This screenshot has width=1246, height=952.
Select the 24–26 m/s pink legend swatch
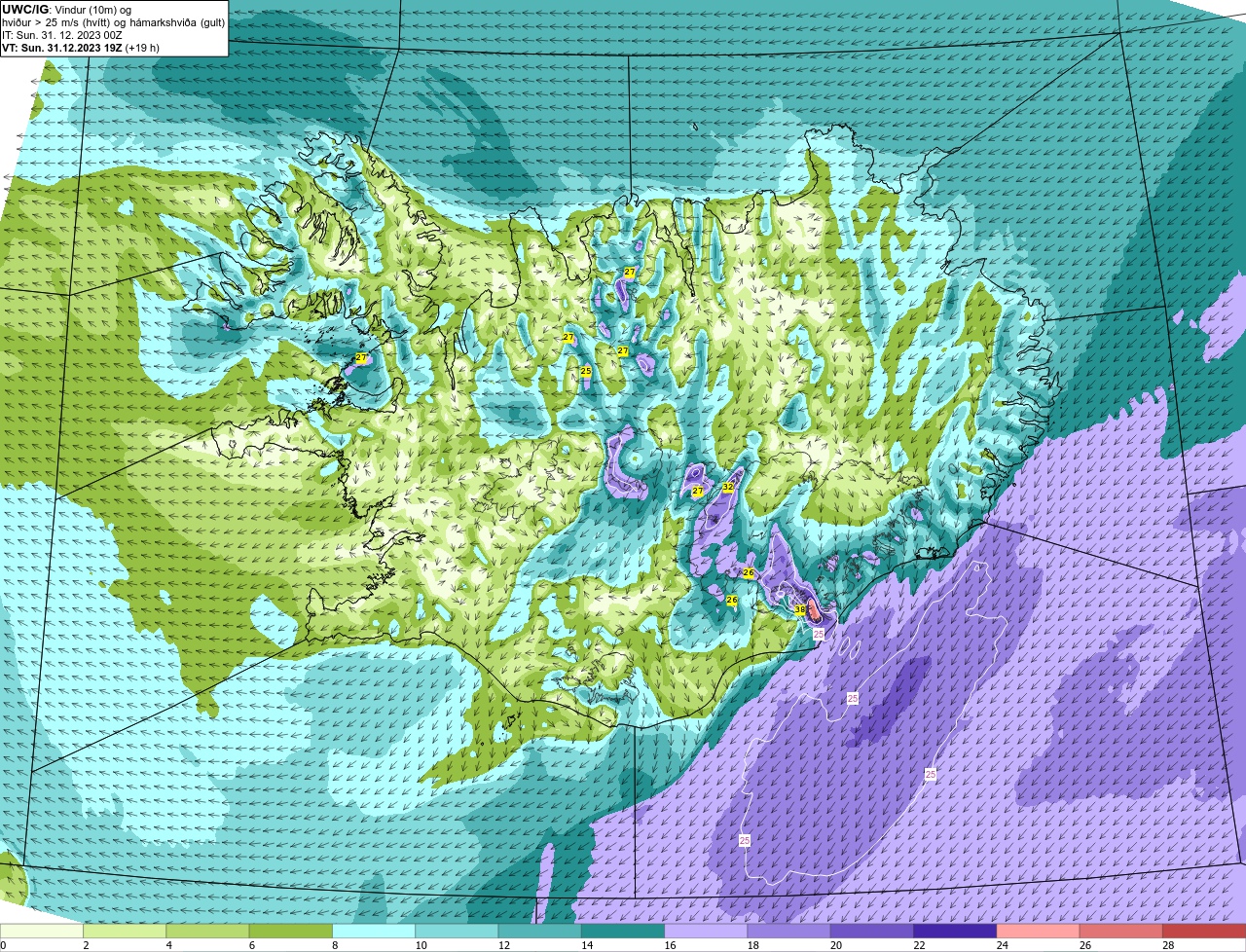coord(1039,931)
